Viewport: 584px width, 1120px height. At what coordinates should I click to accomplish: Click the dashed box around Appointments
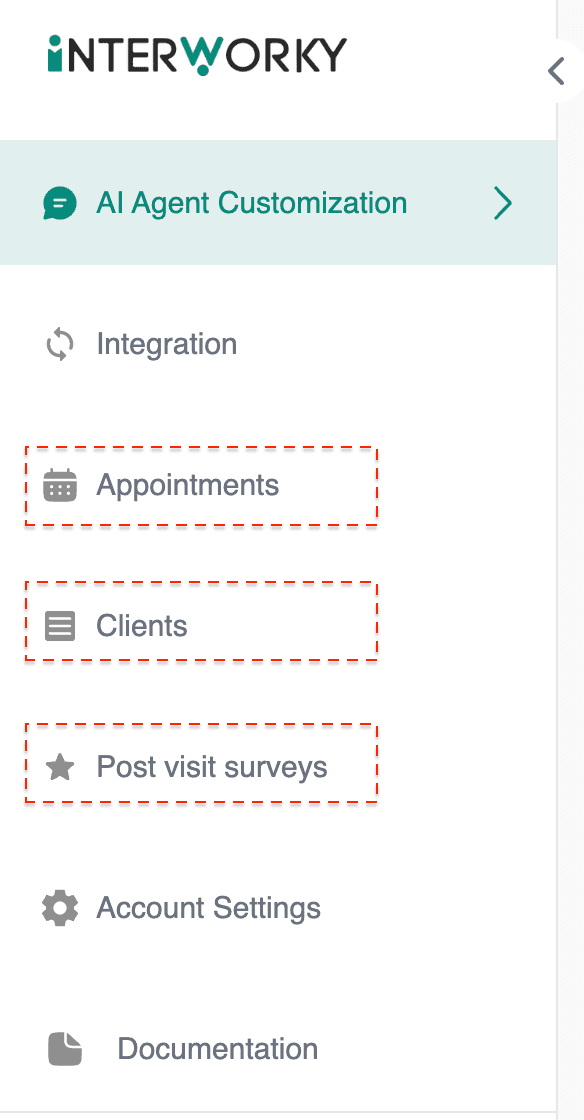pos(201,486)
